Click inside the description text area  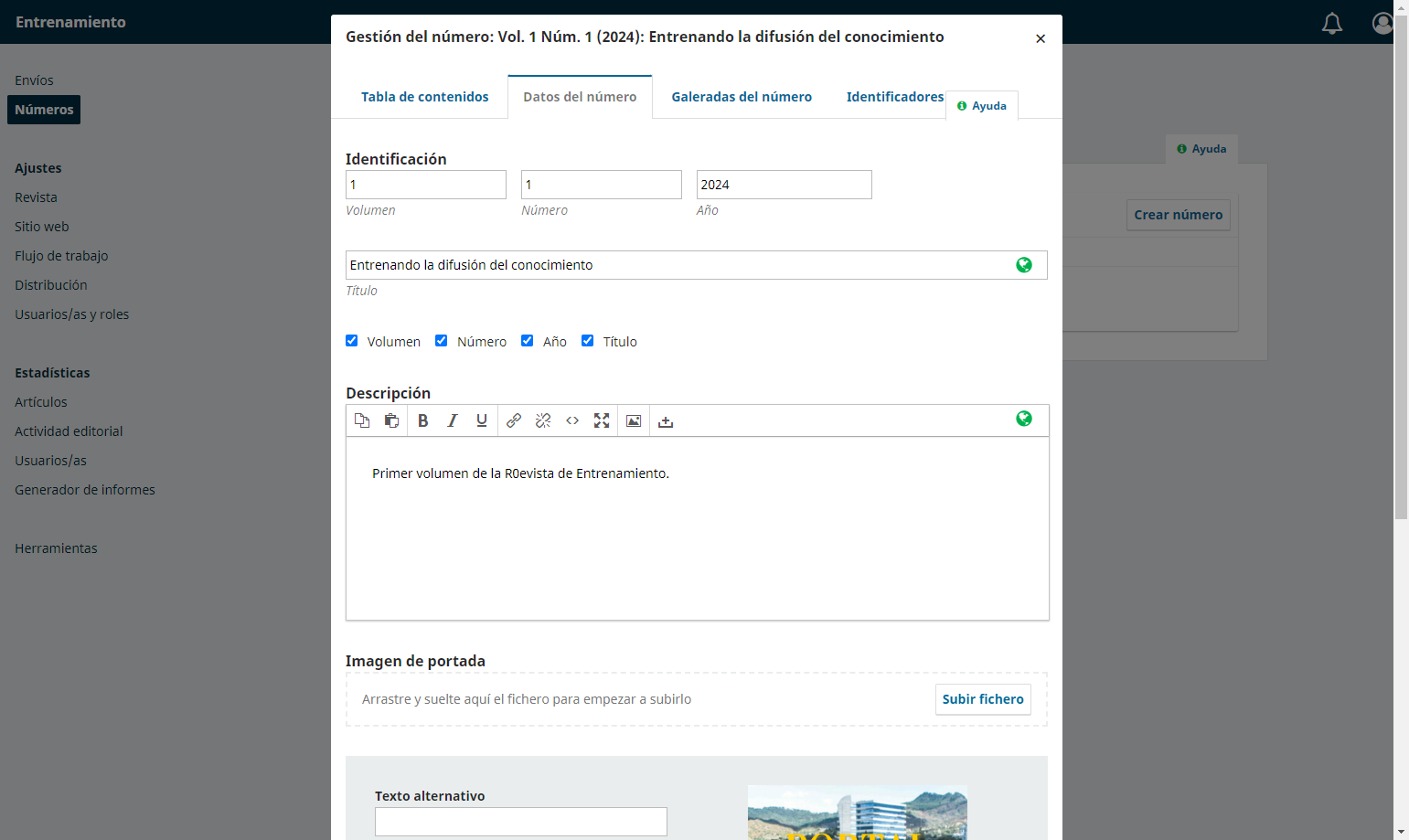698,528
